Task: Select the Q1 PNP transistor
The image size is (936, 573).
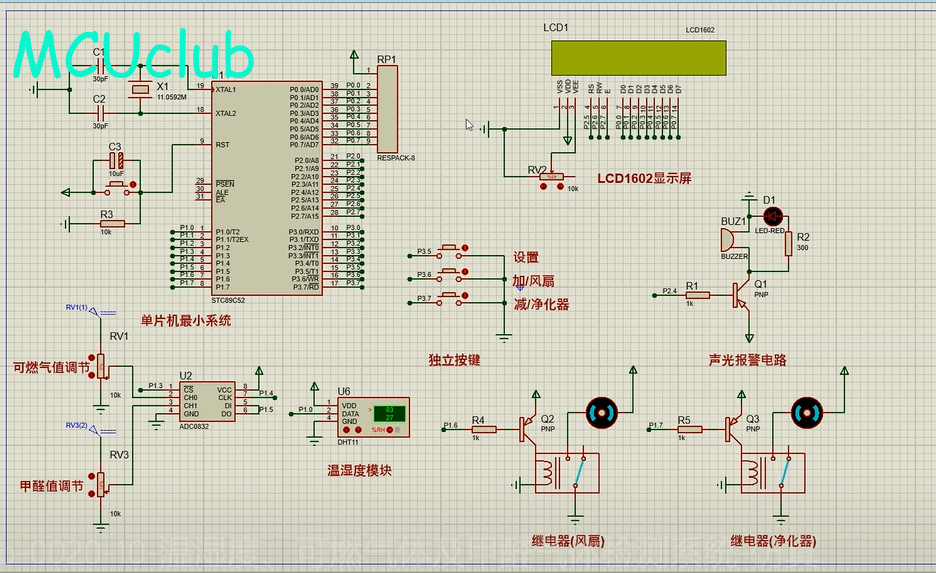Action: coord(740,295)
